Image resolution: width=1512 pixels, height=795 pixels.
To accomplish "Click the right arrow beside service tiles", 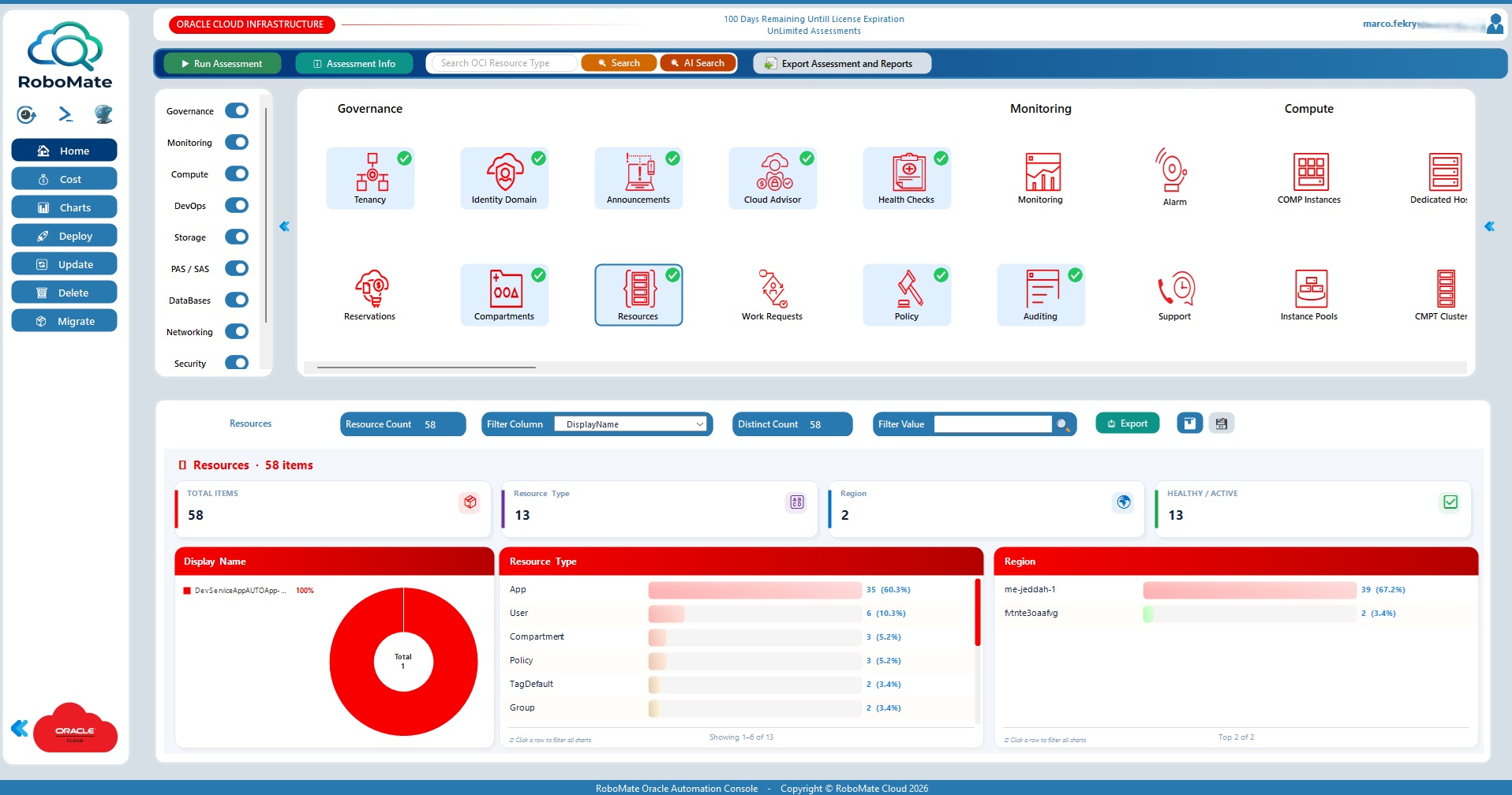I will (x=1489, y=226).
